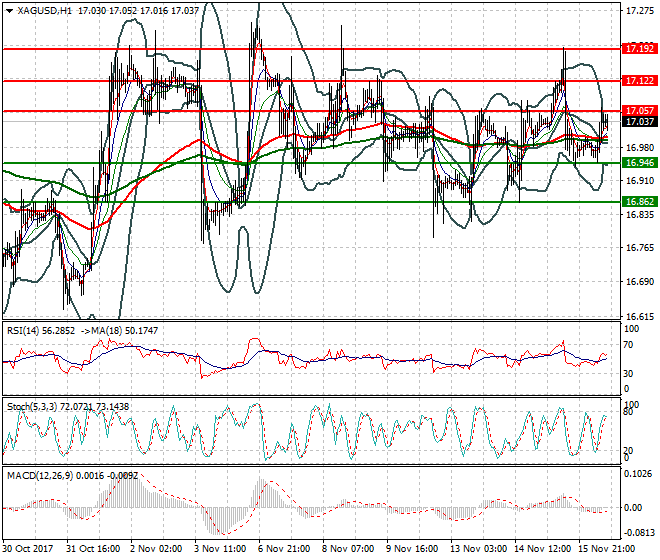Click the current price 17.037 black label
The image size is (660, 560).
[639, 122]
